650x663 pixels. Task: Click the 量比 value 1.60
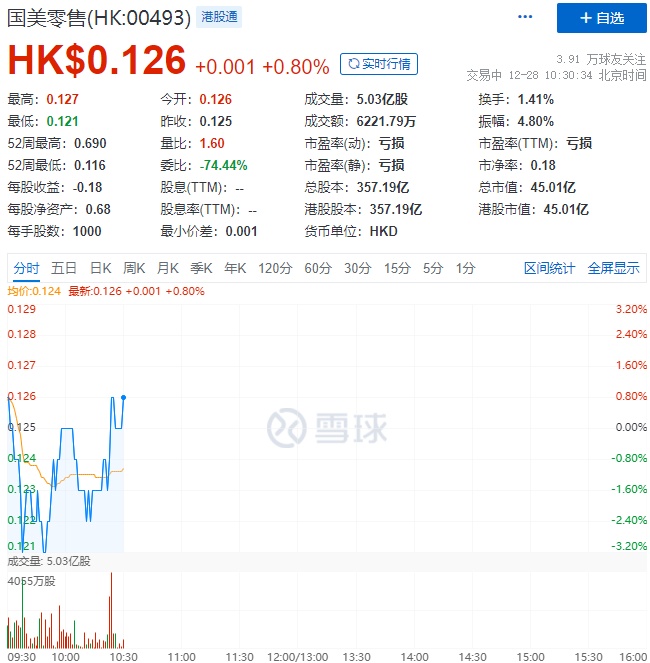click(x=212, y=143)
